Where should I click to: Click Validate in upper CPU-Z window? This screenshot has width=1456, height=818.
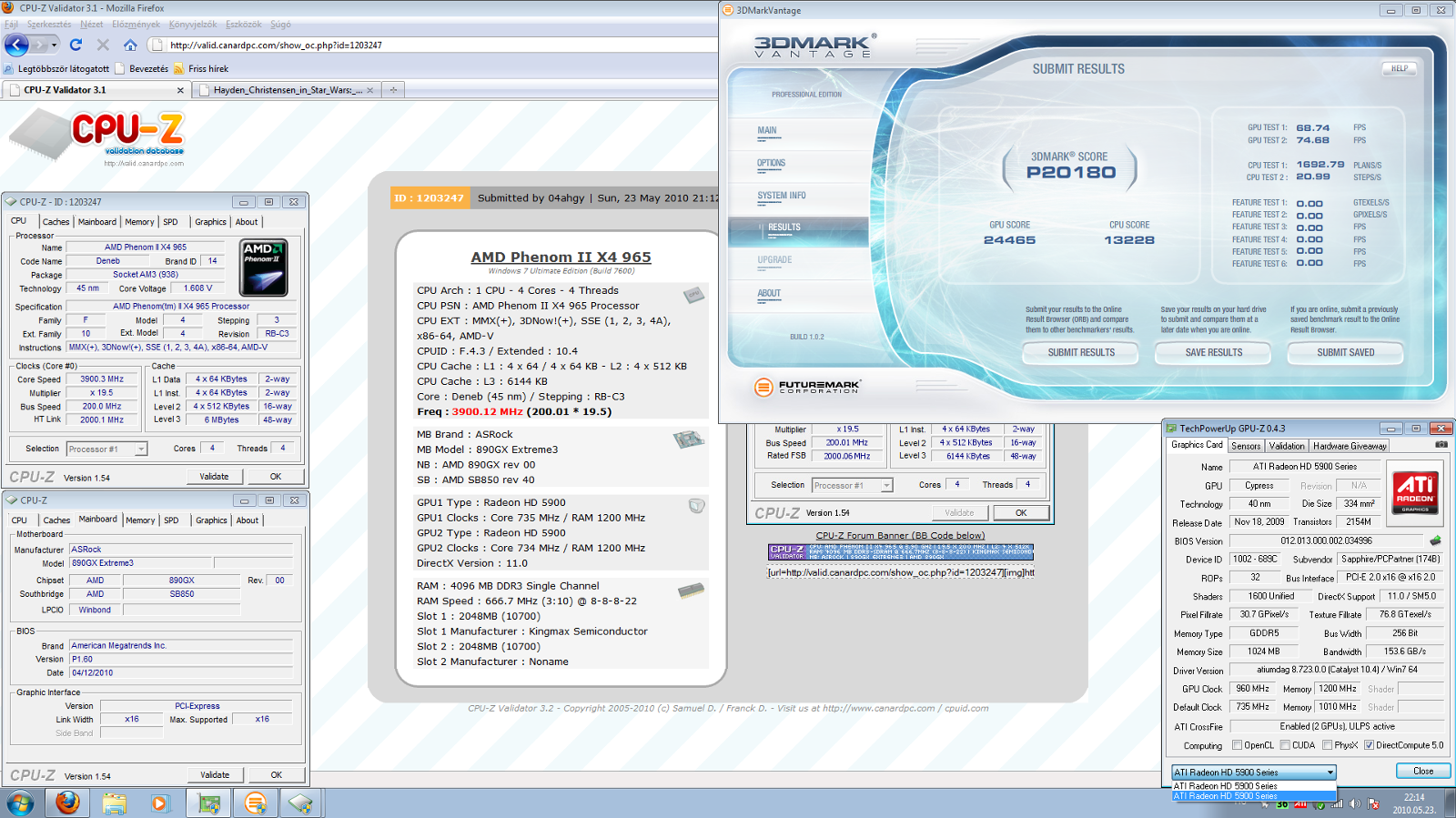(214, 476)
